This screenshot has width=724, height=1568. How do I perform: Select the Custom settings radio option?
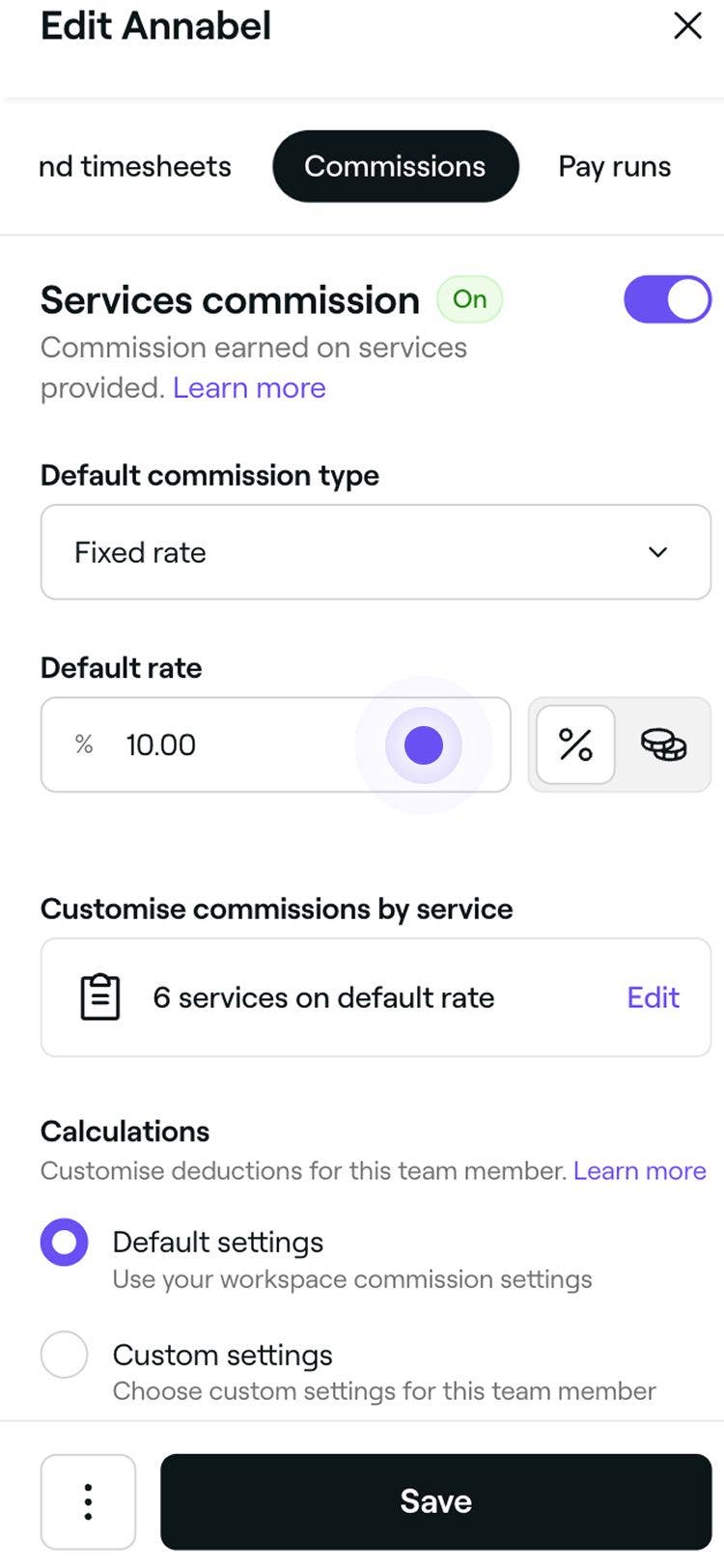tap(65, 1355)
